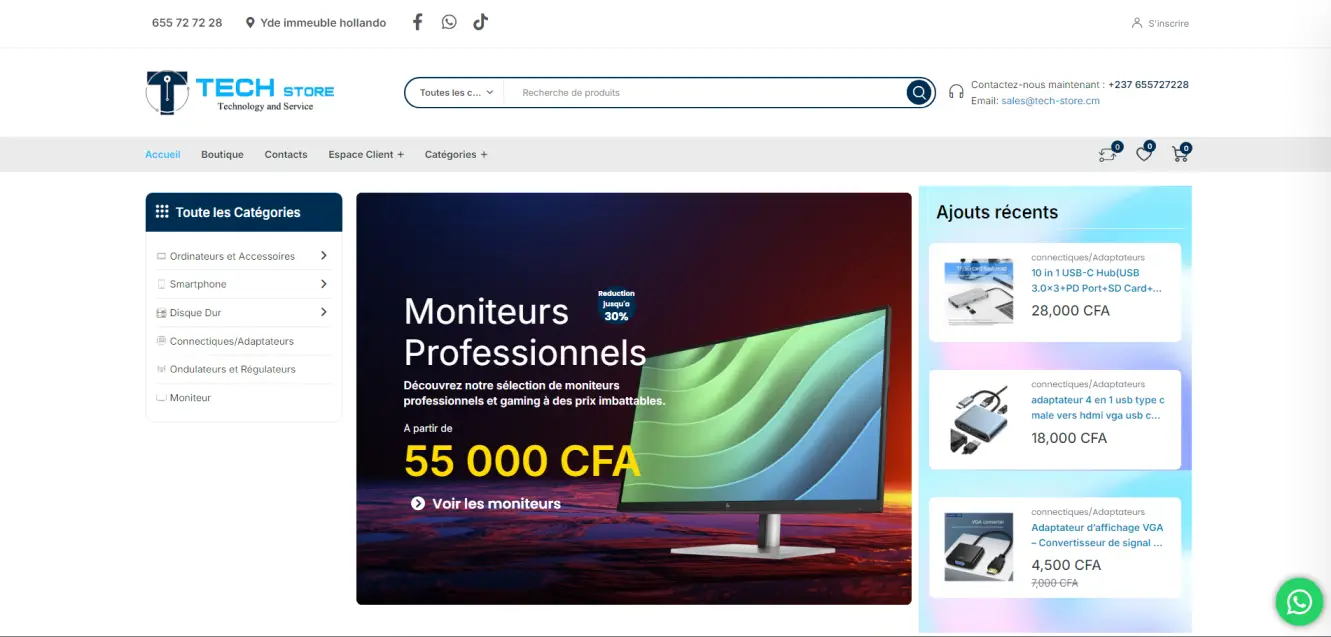Open the Facebook social icon

coord(418,22)
